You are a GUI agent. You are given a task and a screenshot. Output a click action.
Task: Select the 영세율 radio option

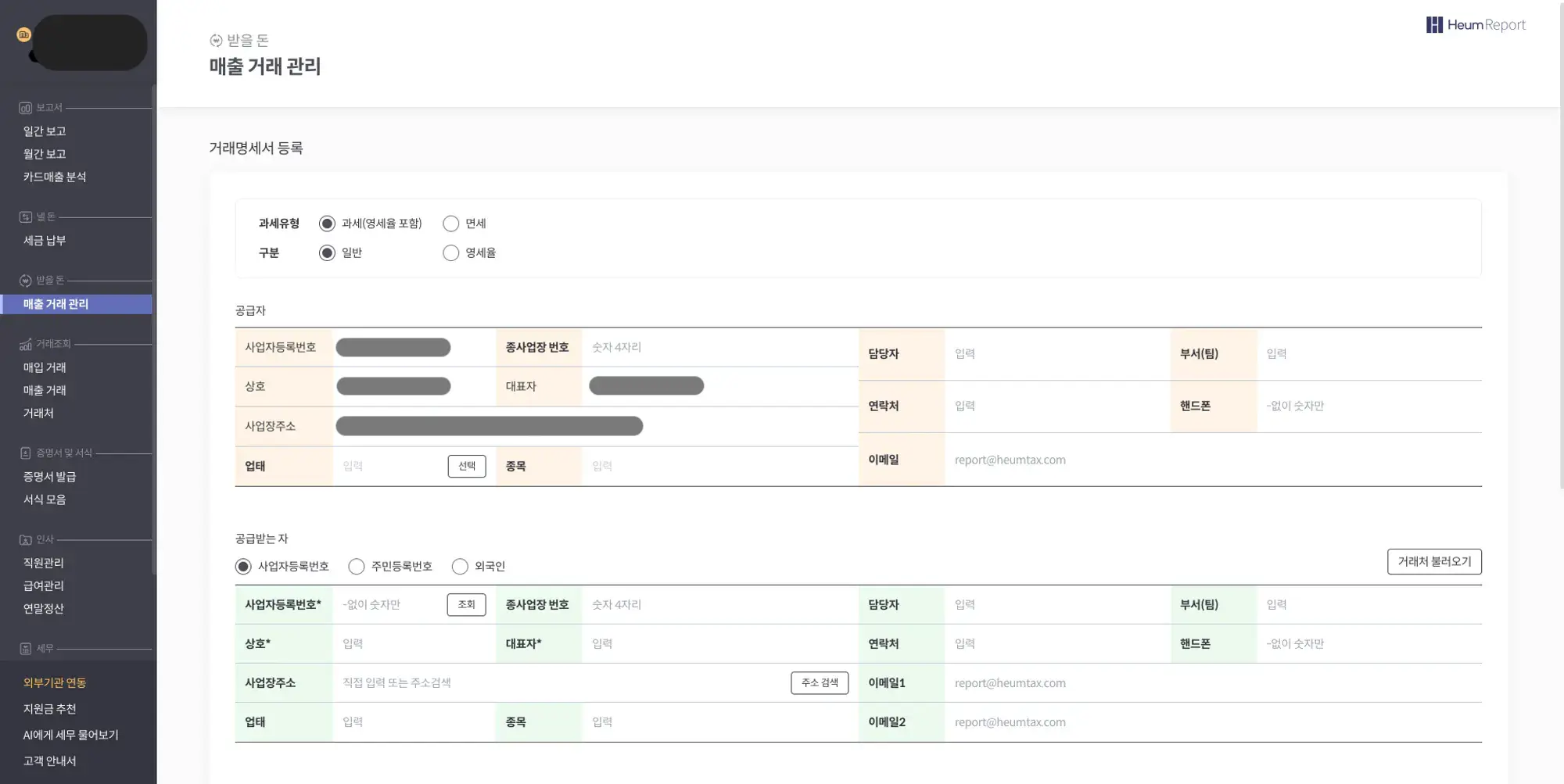[x=450, y=253]
